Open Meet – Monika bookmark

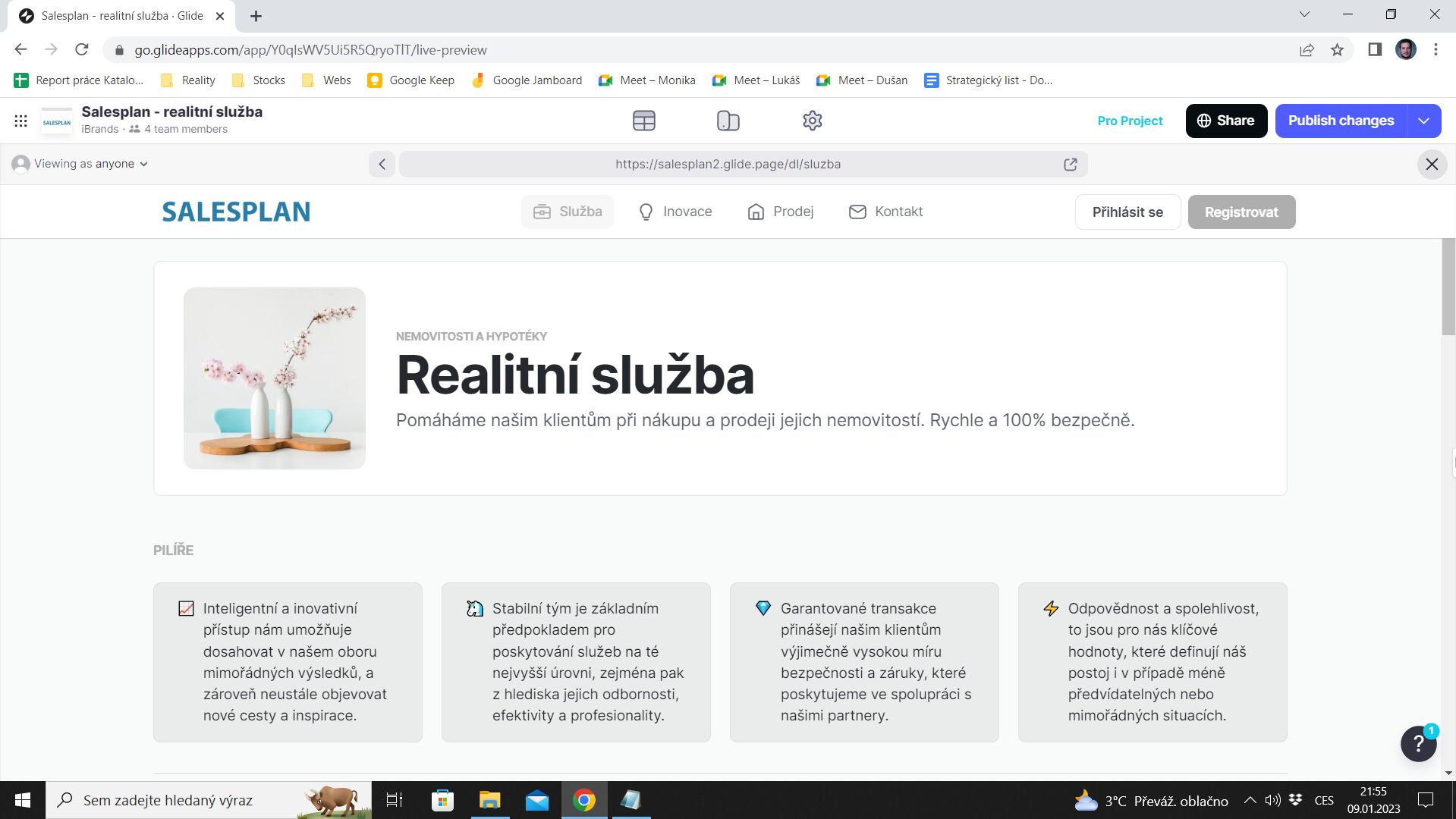point(647,80)
